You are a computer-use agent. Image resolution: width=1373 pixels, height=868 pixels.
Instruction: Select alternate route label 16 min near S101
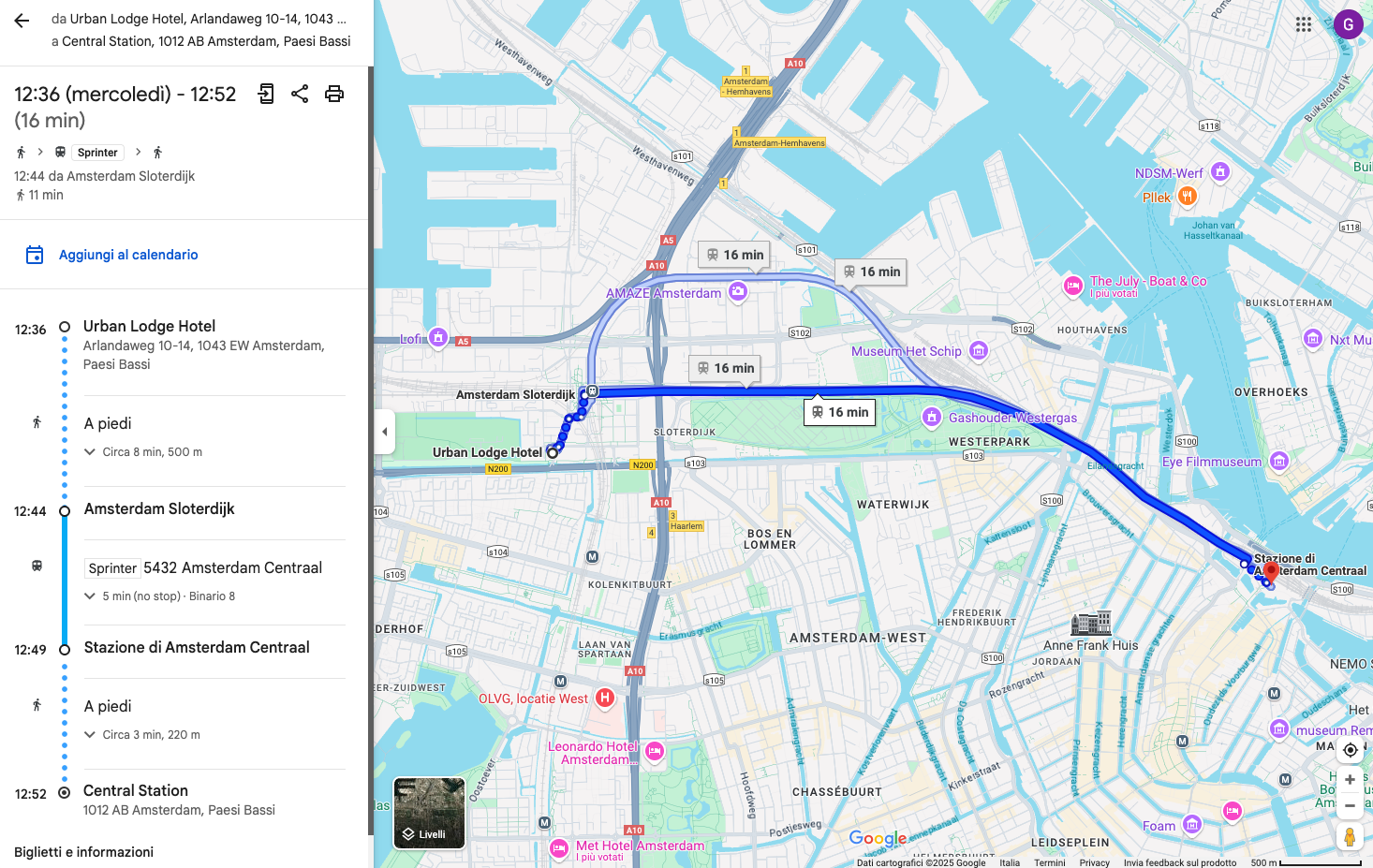click(x=735, y=255)
